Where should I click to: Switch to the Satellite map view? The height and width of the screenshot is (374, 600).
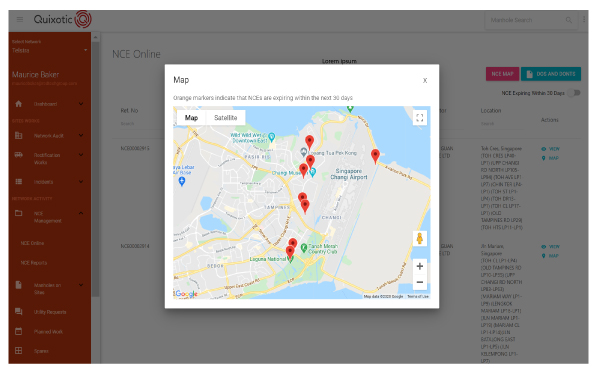tap(225, 118)
